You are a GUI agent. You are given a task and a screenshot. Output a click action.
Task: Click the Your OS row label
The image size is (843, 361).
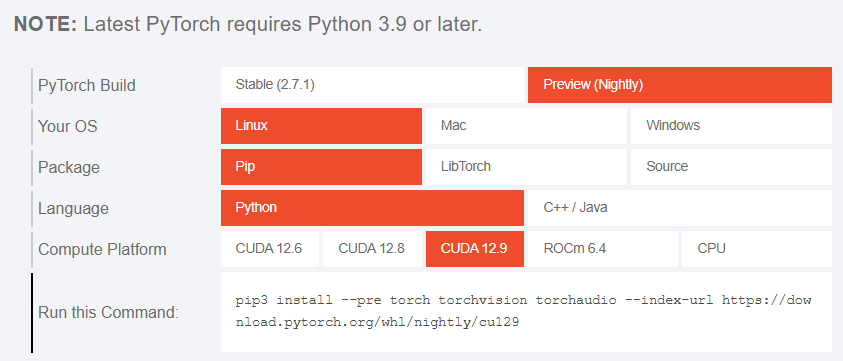point(67,126)
